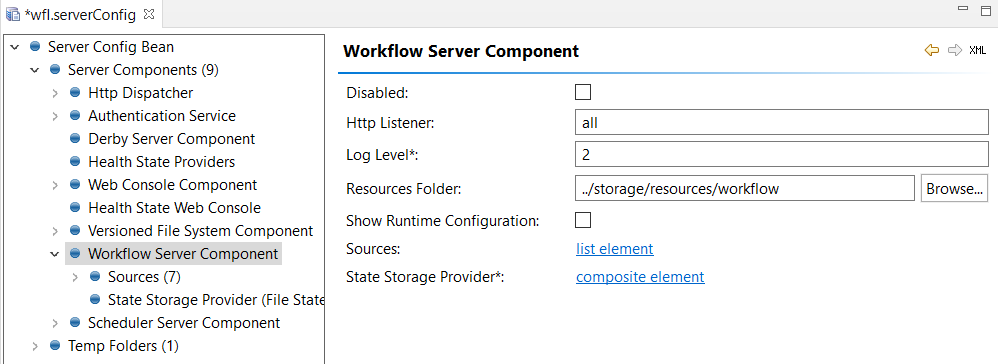Click the forward arrow navigation icon
This screenshot has height=364, width=998.
(954, 50)
